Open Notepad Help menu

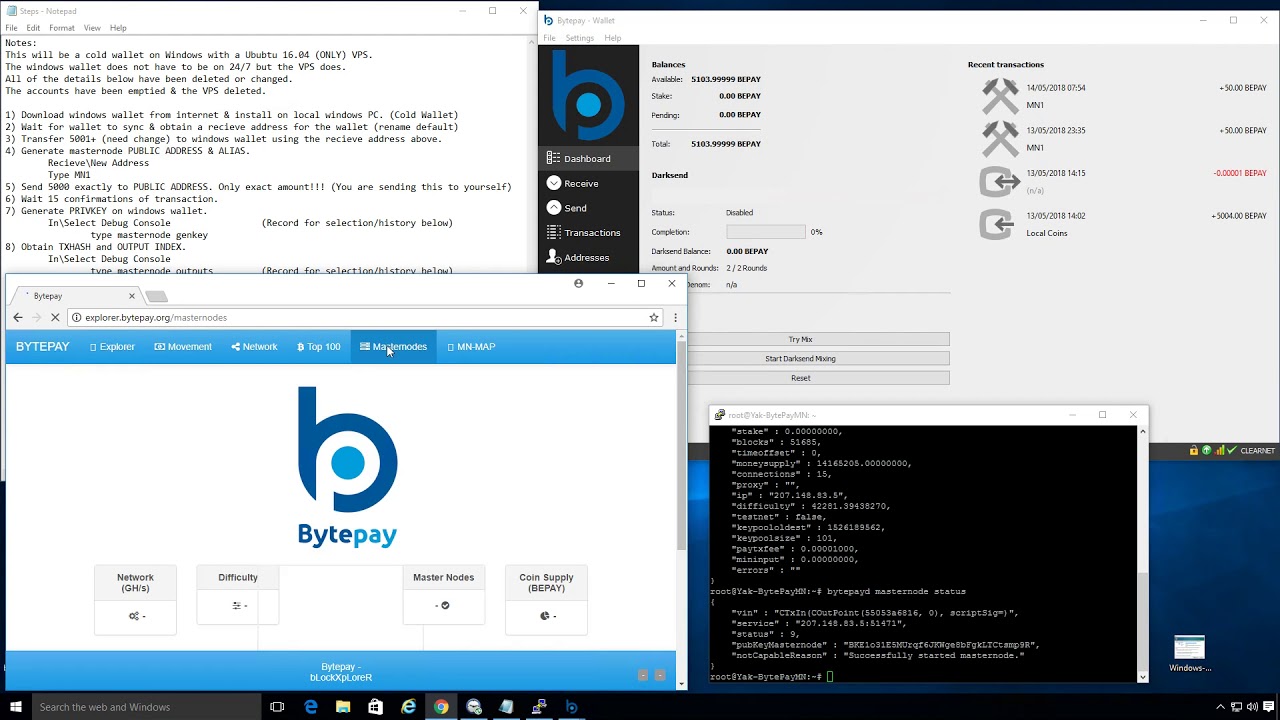tap(118, 28)
